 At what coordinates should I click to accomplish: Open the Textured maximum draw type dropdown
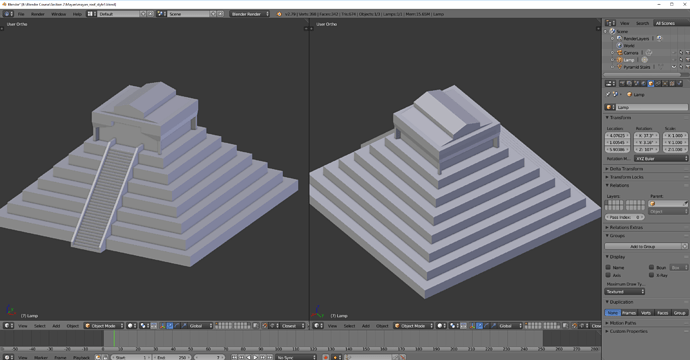(x=625, y=291)
